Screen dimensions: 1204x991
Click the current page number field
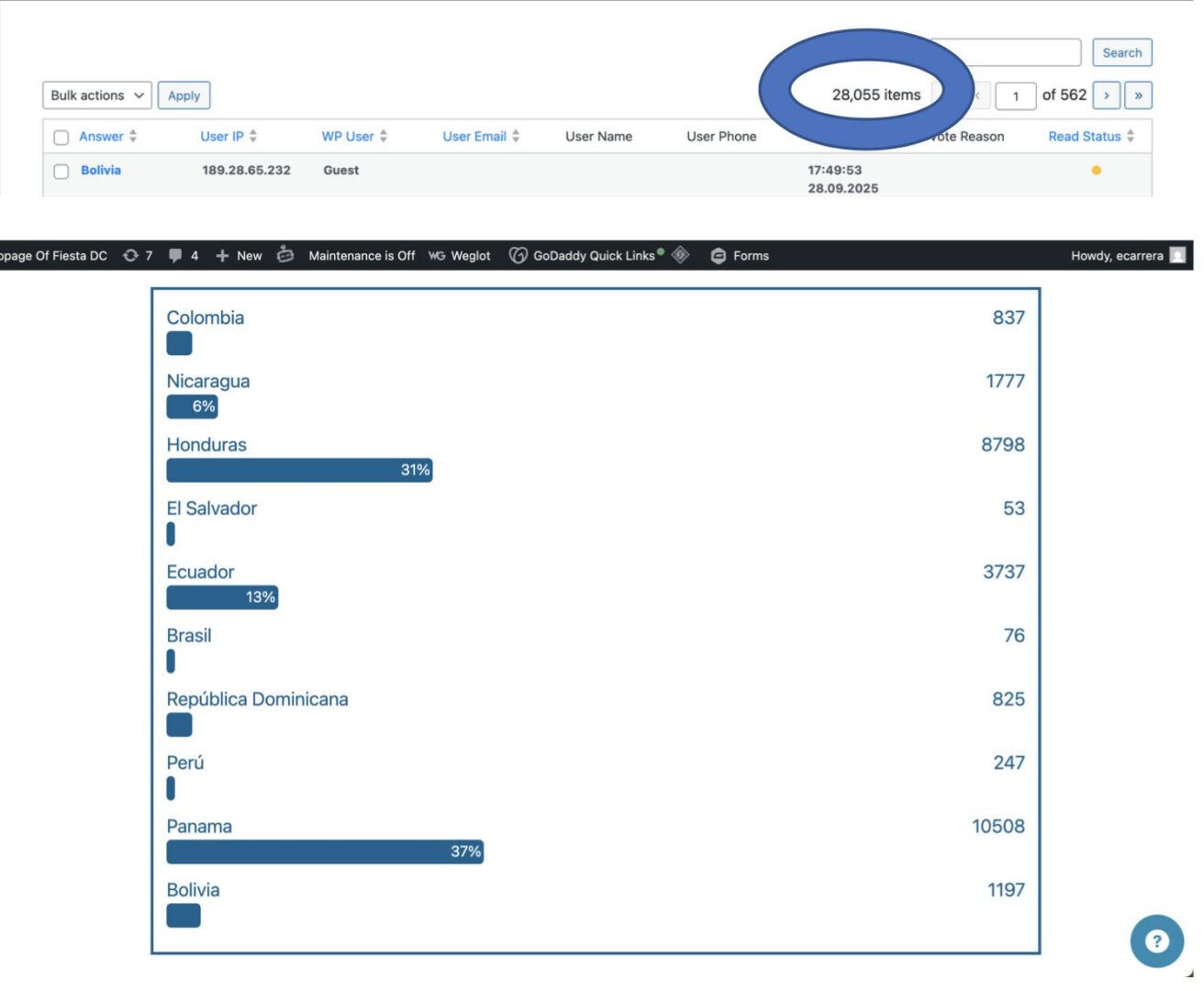pos(1015,95)
